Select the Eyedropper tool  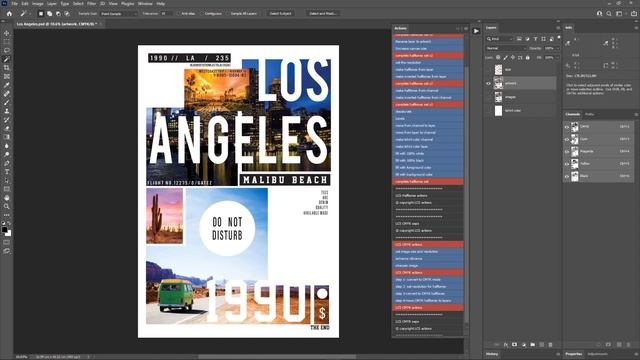[7, 85]
